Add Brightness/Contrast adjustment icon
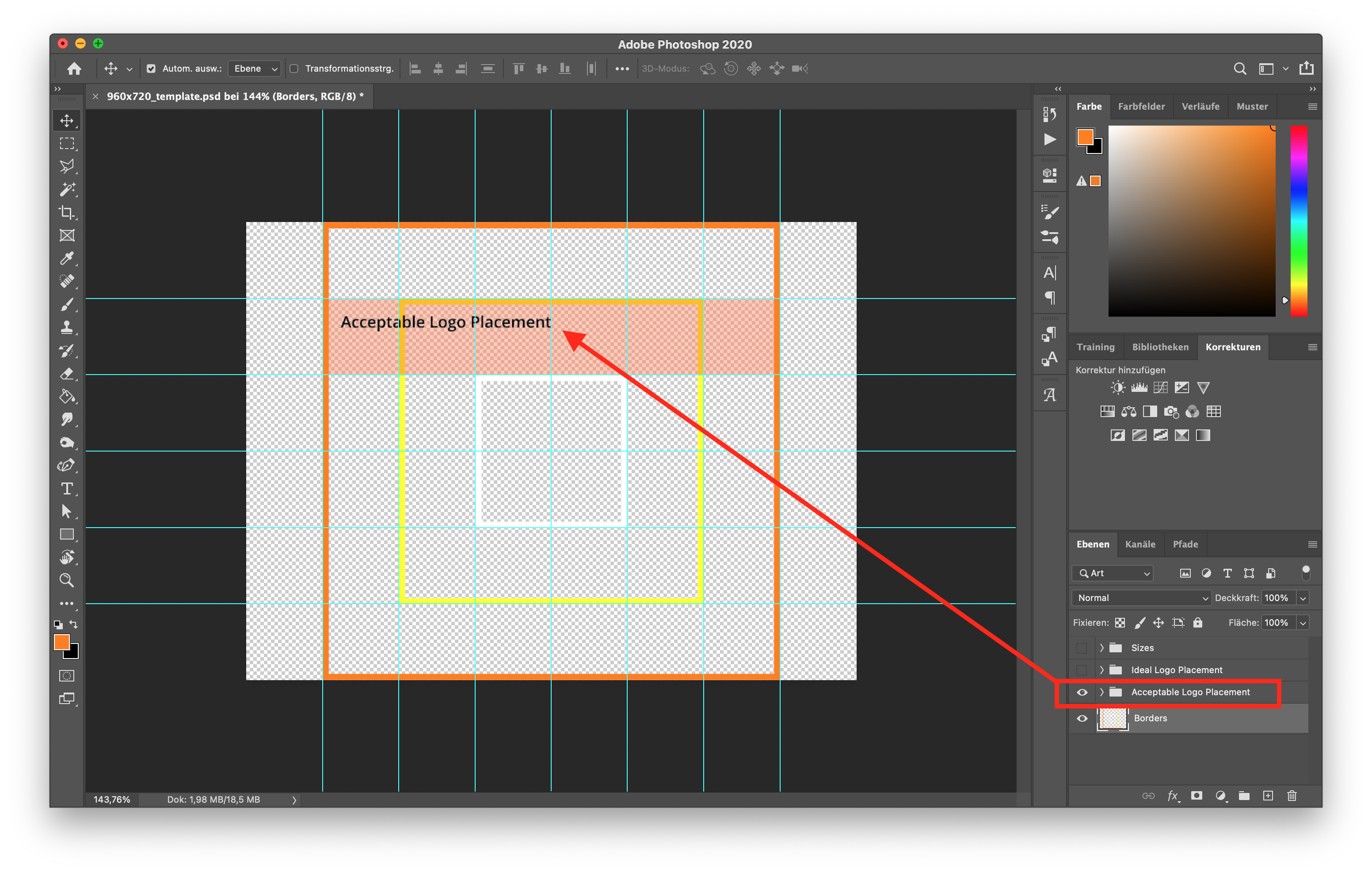Screen dimensions: 1372x873 [x=1117, y=388]
